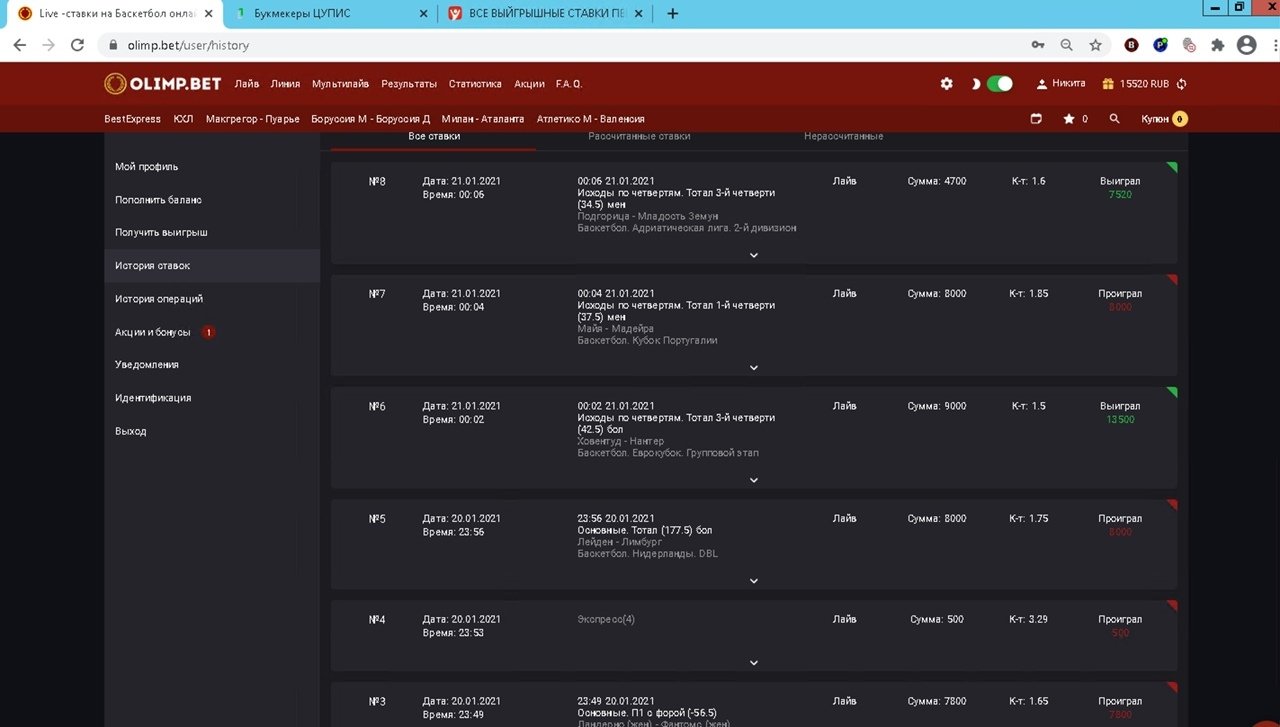Switch to the Нерассчитанные tab

[843, 136]
